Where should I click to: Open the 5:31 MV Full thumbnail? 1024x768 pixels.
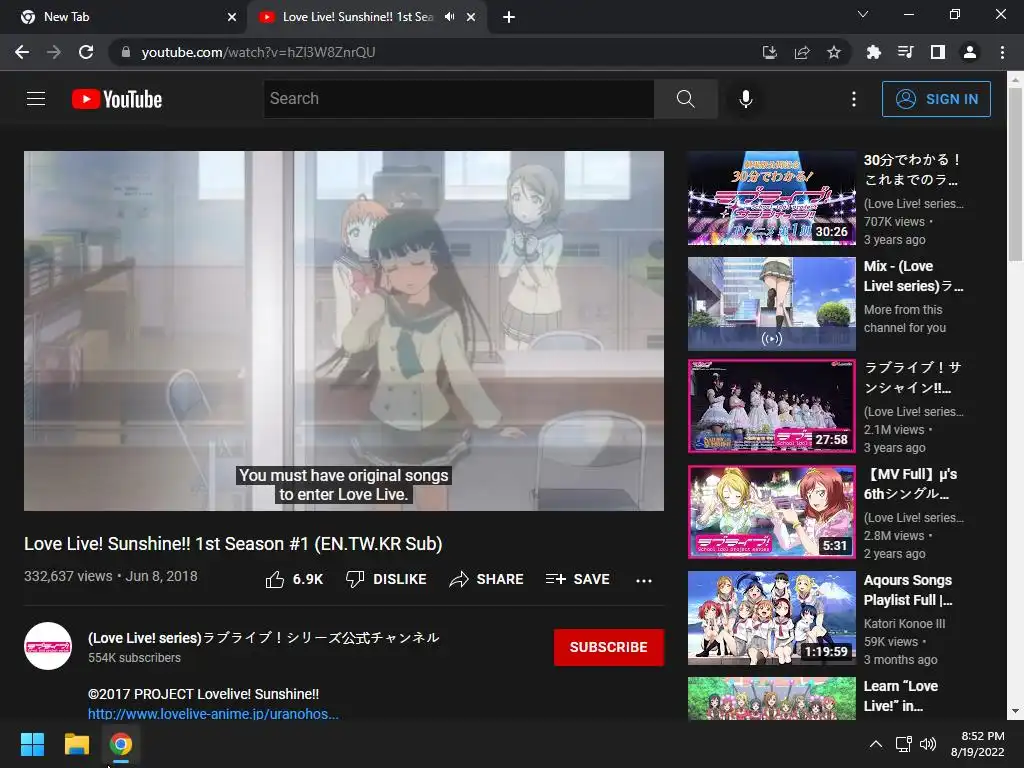[771, 512]
